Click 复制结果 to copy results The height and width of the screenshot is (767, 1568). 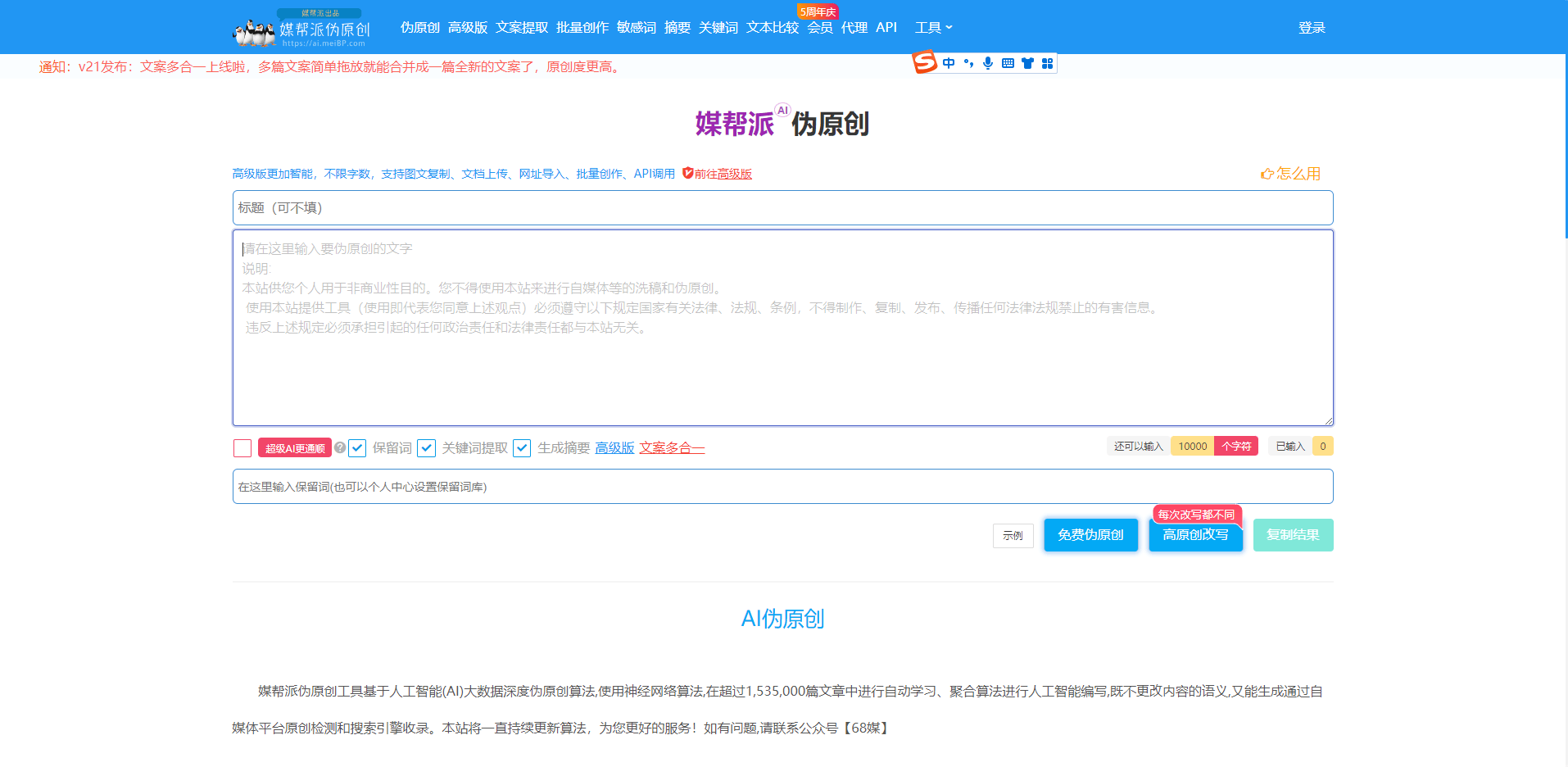[1293, 534]
